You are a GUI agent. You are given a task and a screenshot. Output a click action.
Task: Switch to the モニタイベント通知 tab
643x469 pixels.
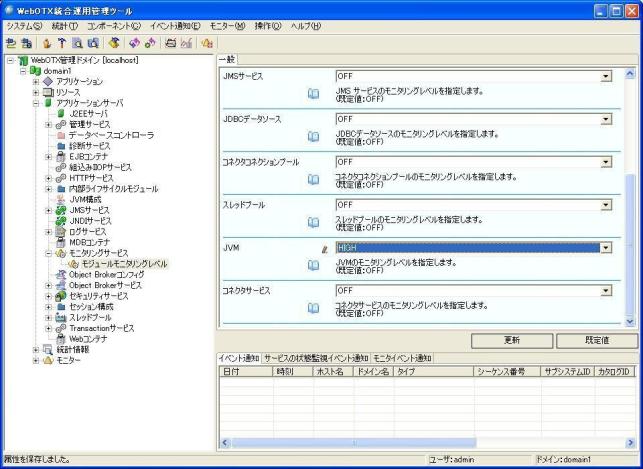point(403,357)
